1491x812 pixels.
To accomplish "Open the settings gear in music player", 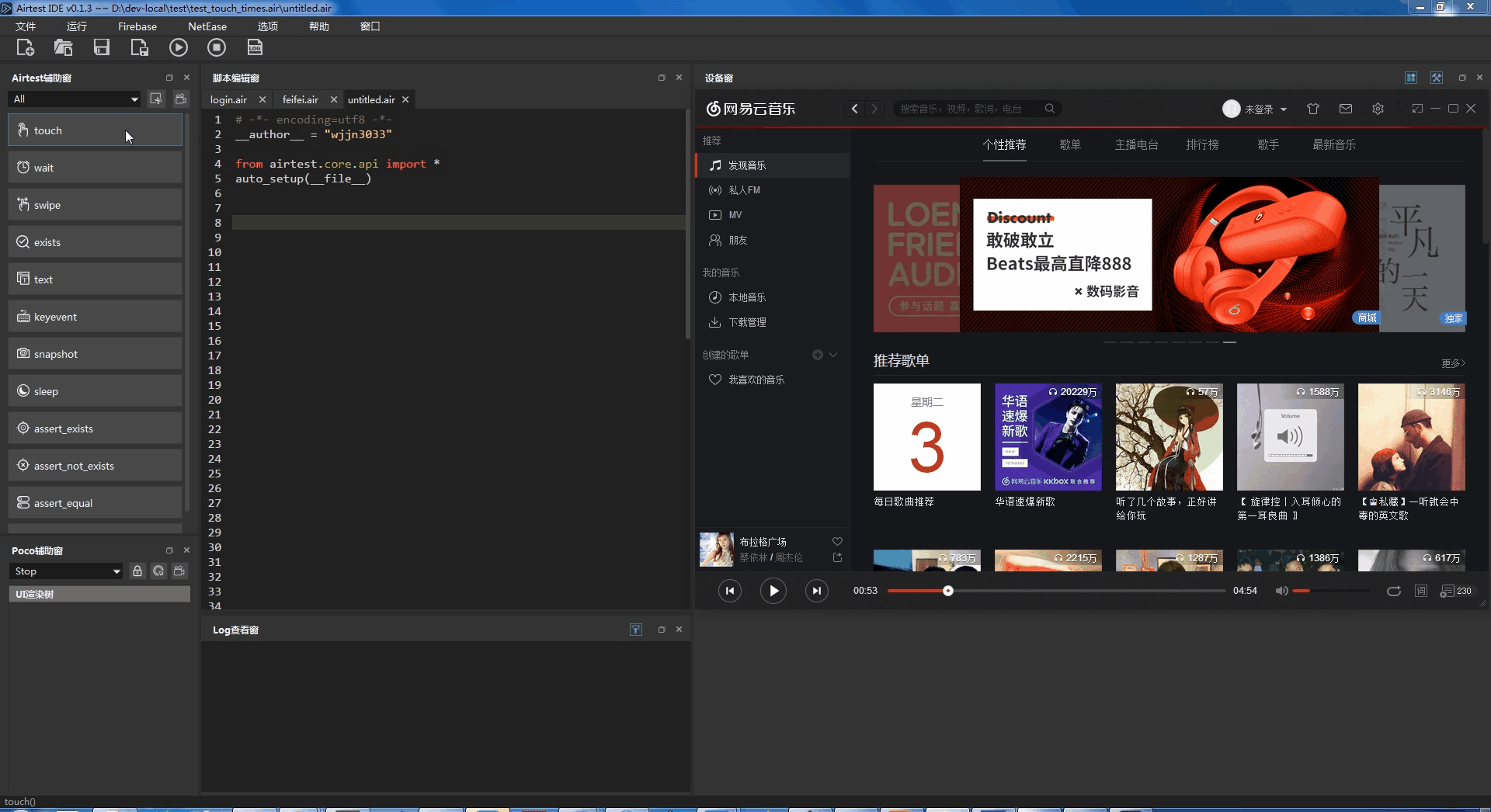I will [x=1378, y=109].
